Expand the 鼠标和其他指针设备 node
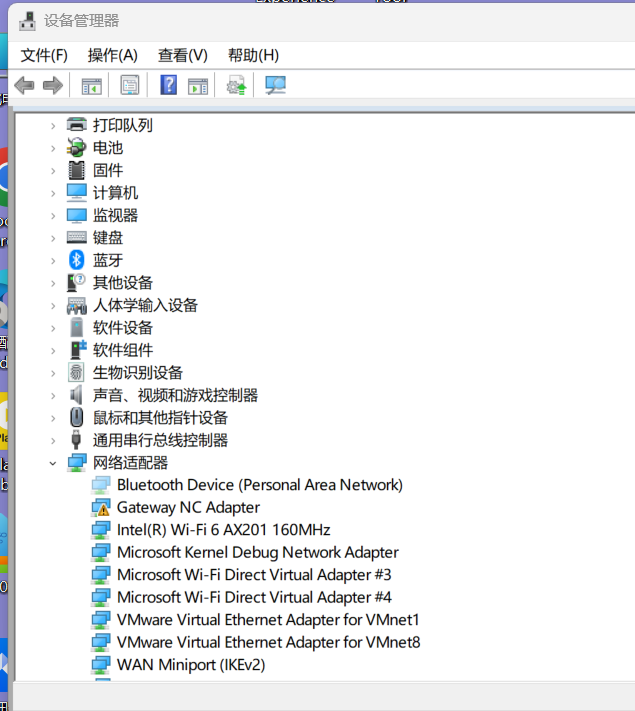The height and width of the screenshot is (711, 635). [x=53, y=419]
